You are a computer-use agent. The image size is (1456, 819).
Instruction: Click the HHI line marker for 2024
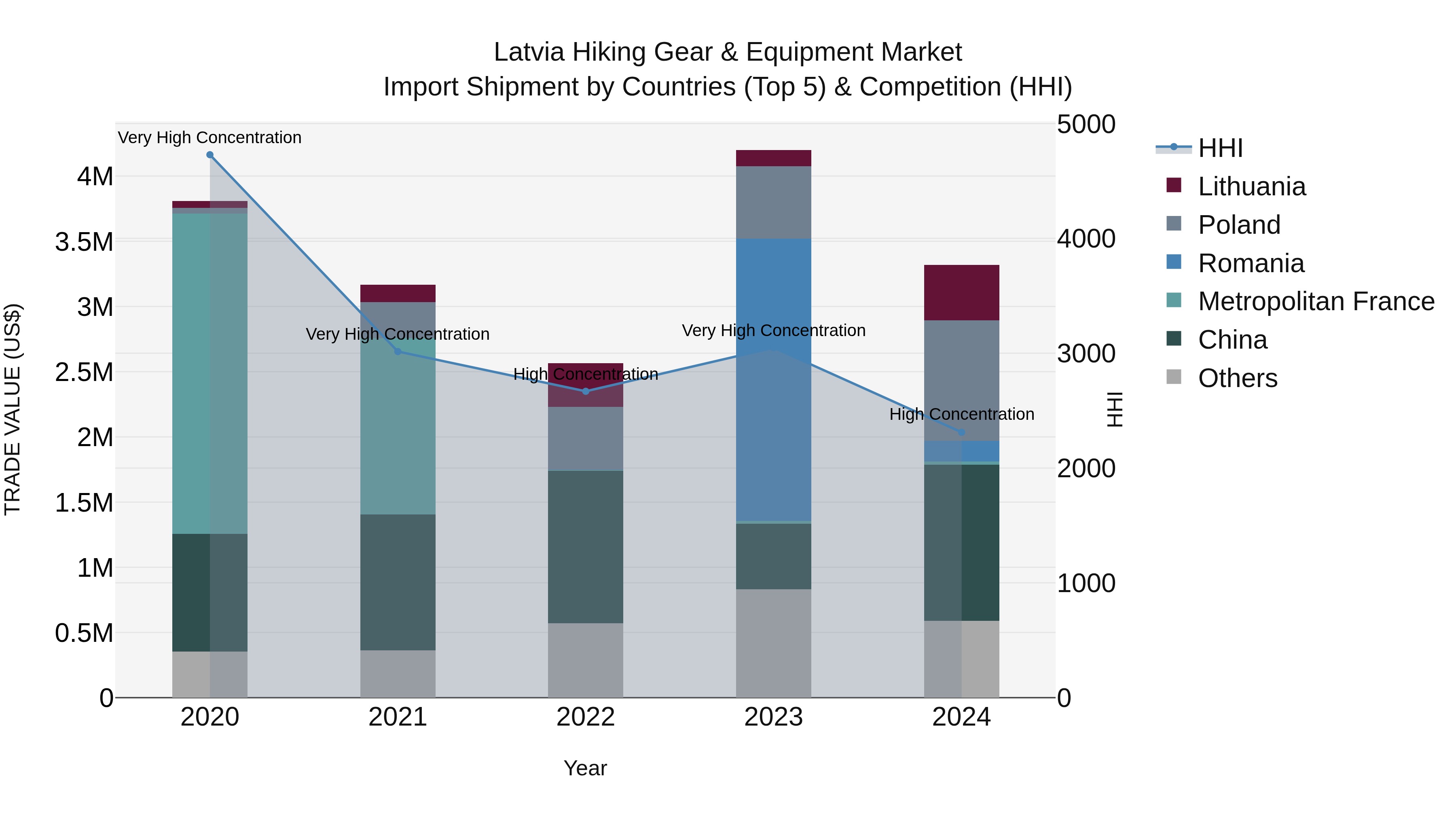tap(961, 432)
